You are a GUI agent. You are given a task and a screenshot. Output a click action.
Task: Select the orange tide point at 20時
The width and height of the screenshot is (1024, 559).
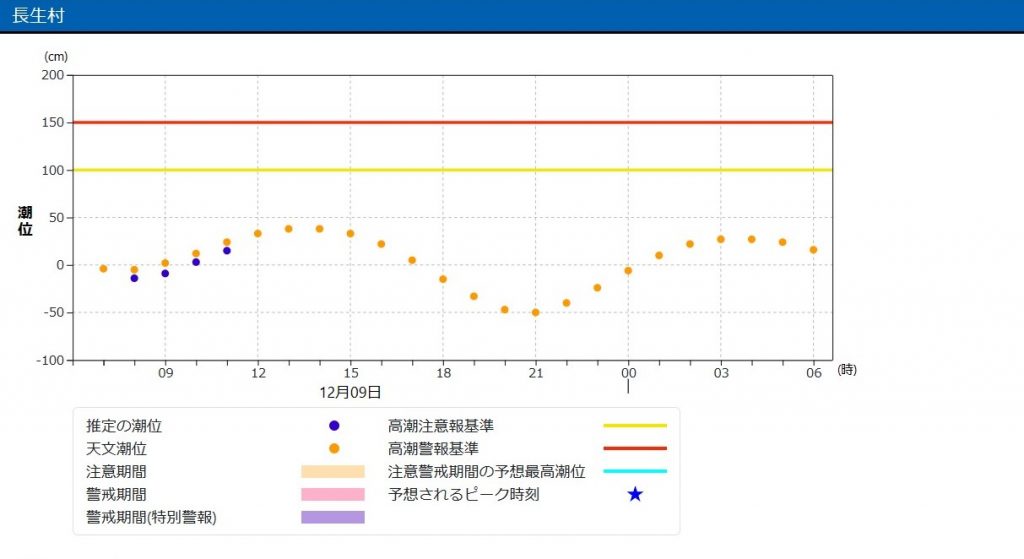point(505,310)
